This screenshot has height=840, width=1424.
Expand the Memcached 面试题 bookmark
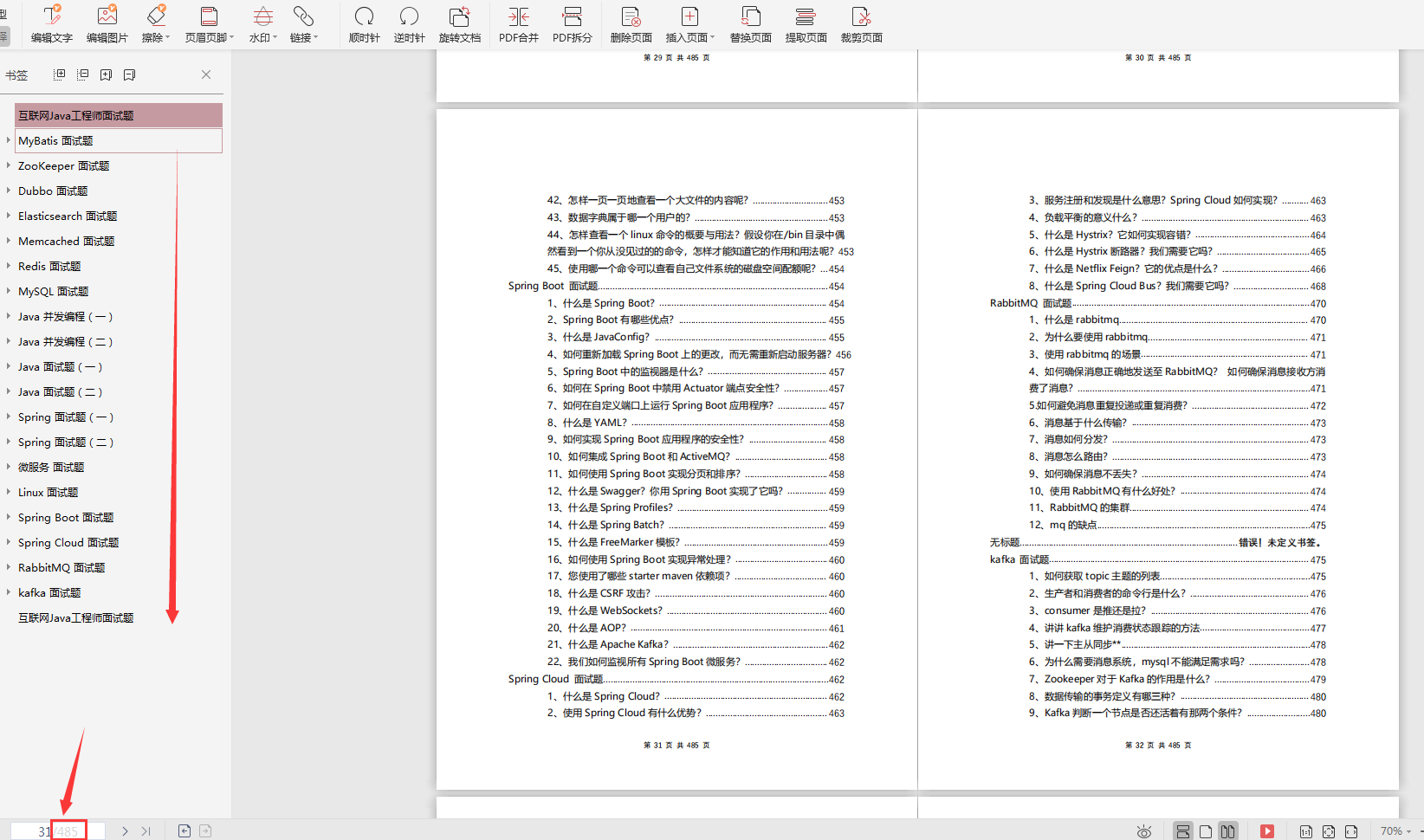(x=9, y=241)
